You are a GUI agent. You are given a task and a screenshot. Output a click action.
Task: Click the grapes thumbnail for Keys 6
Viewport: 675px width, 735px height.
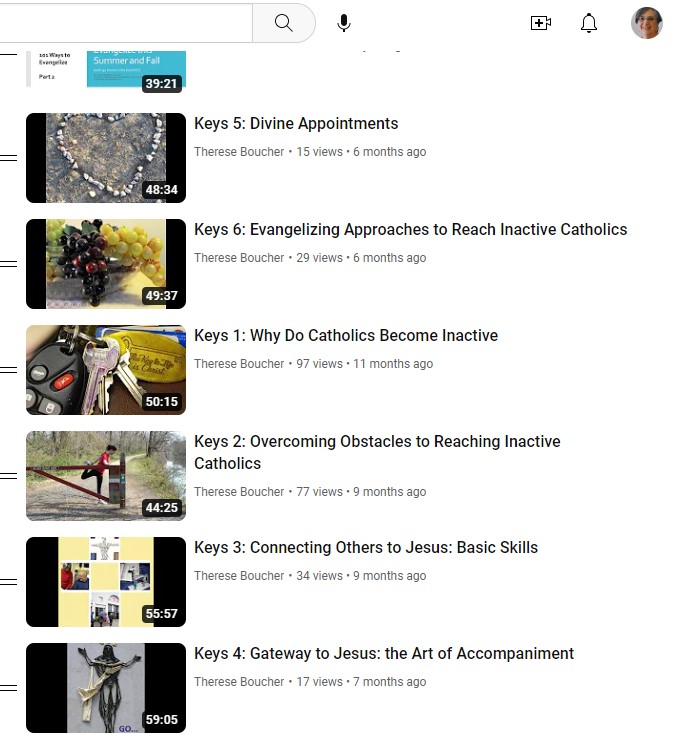pyautogui.click(x=106, y=263)
